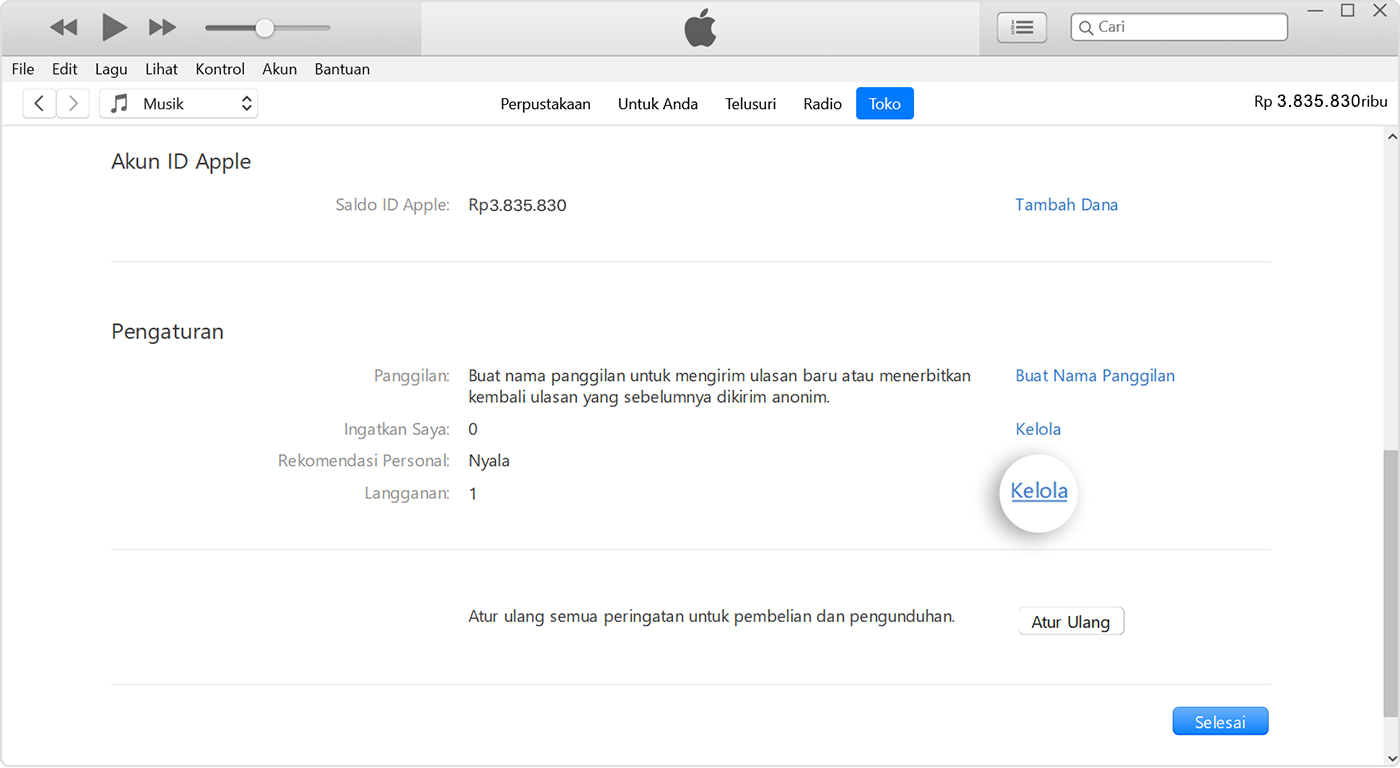This screenshot has width=1400, height=768.
Task: Click the Nyala recommendation value
Action: click(x=489, y=461)
